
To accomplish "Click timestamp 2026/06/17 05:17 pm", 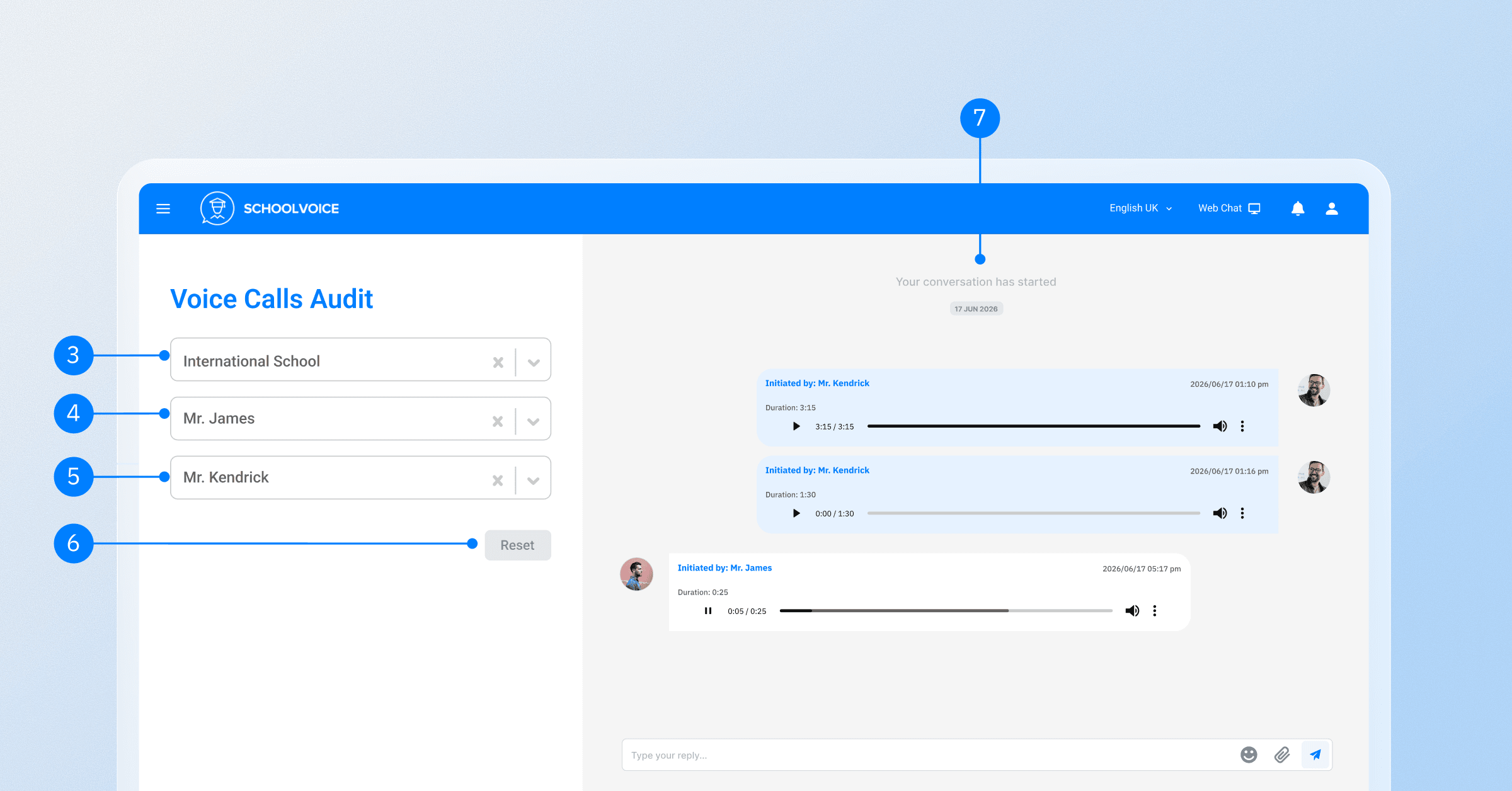I will (1142, 569).
